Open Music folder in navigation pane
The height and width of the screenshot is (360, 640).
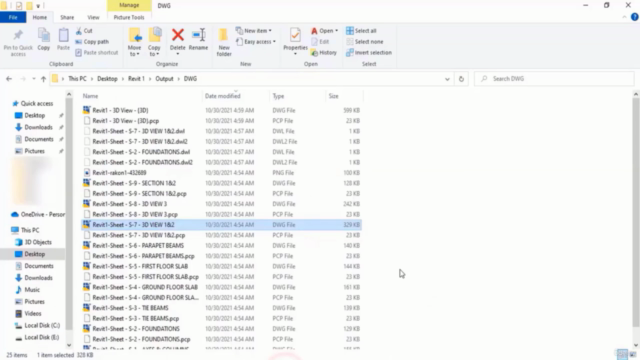pos(27,290)
